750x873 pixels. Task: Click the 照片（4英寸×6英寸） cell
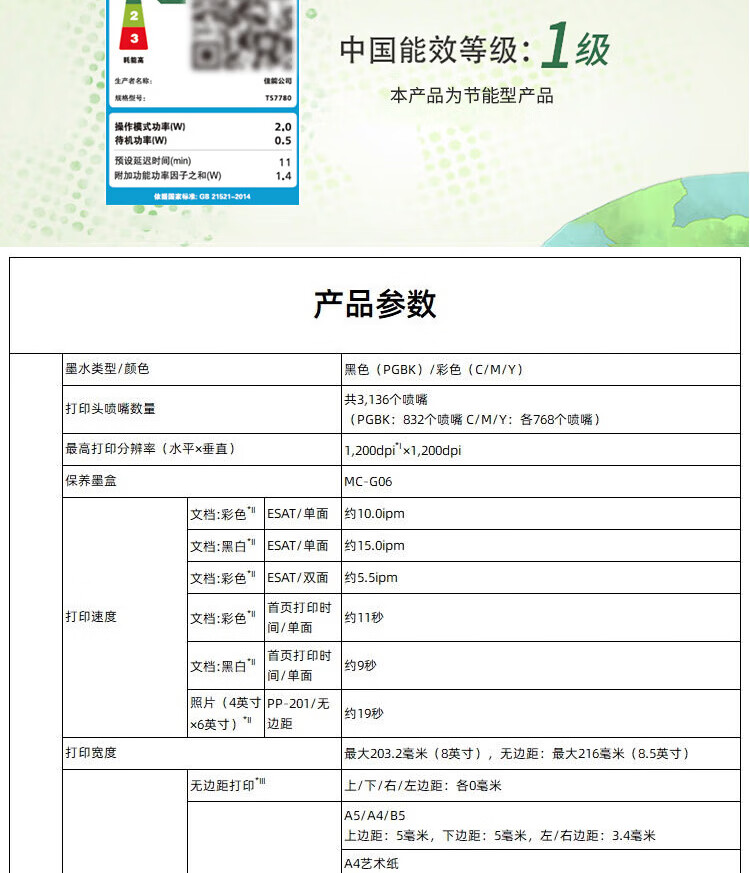[226, 714]
